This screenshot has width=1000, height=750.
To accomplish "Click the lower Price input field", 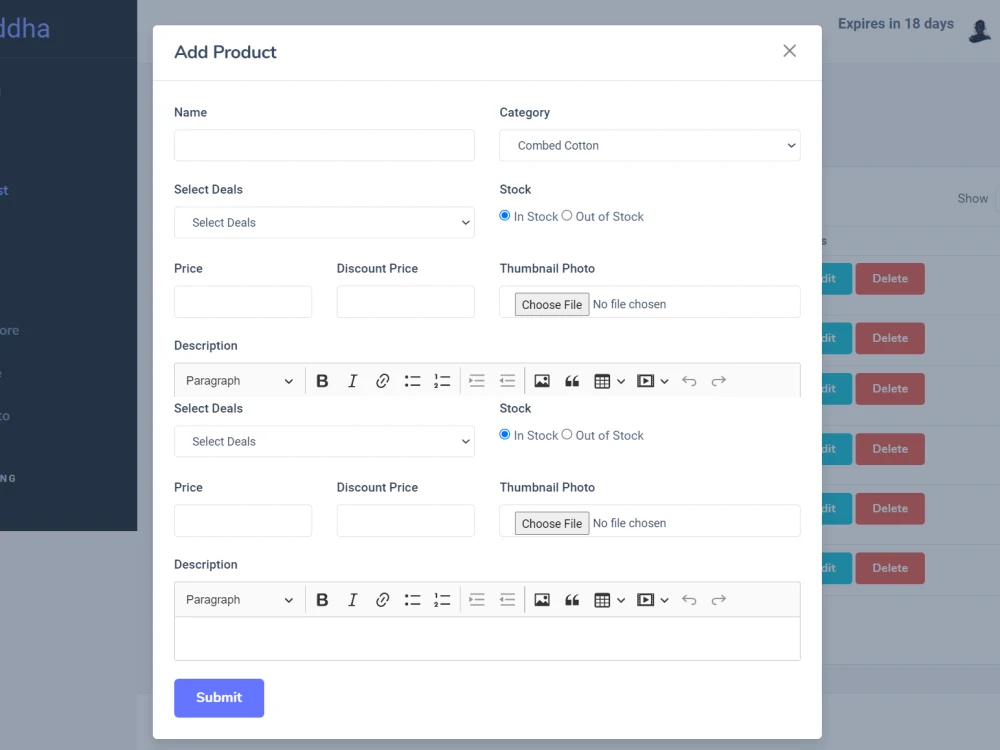I will coord(243,520).
